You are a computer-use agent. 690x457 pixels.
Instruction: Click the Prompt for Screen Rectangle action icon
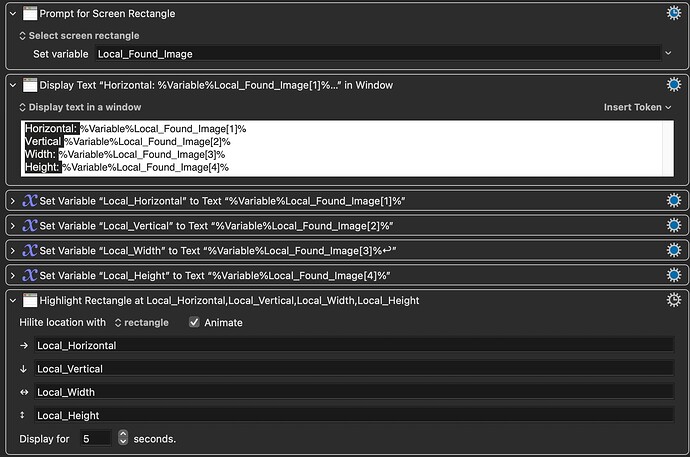pyautogui.click(x=29, y=13)
